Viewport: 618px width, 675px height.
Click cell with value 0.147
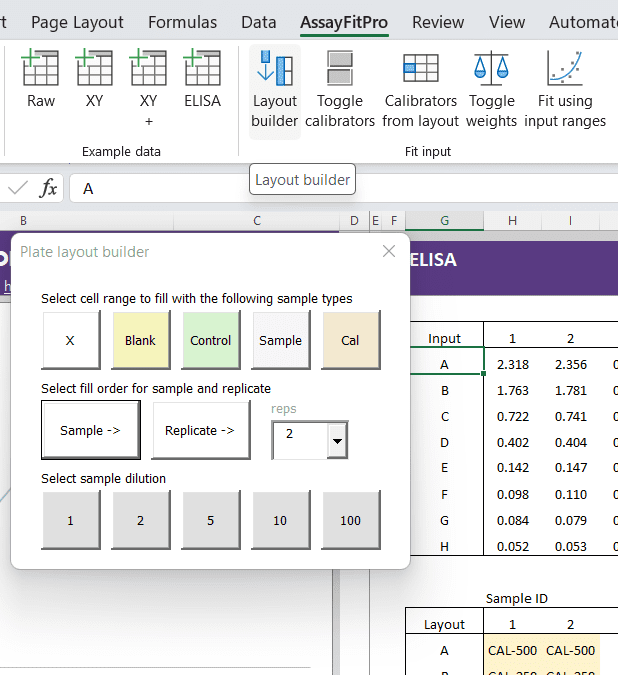click(x=570, y=468)
